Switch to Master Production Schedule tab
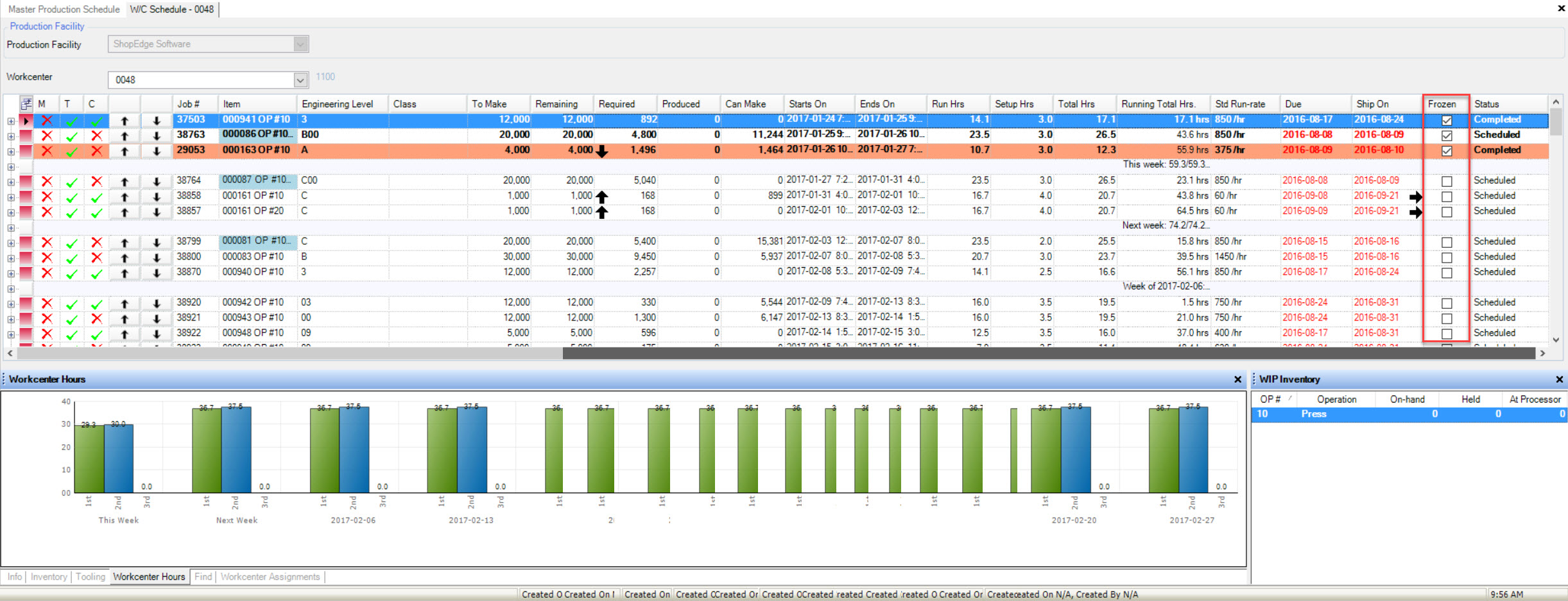 click(x=64, y=9)
